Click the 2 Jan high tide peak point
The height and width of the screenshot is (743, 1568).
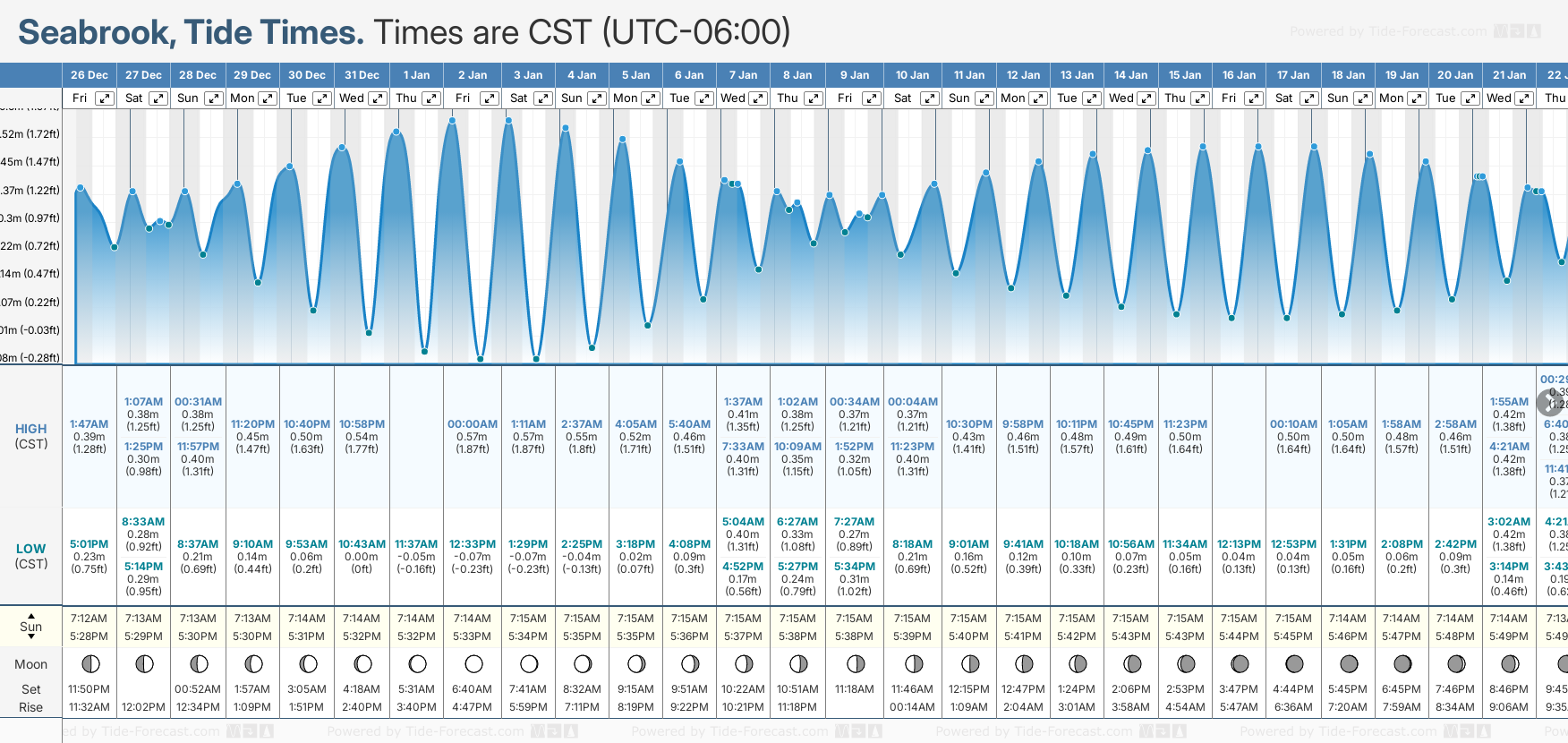[453, 120]
